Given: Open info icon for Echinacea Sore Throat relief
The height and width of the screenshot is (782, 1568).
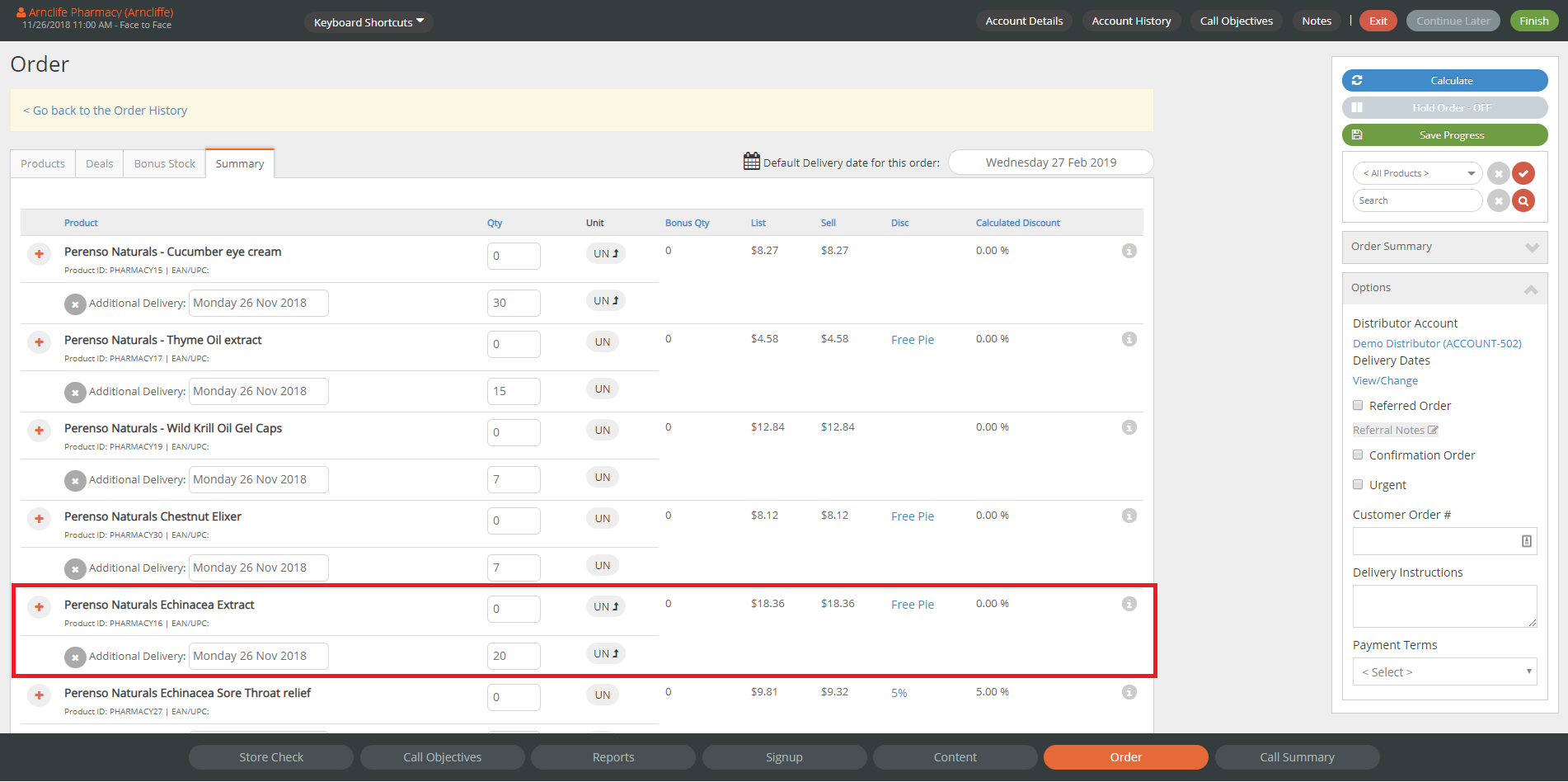Looking at the screenshot, I should click(x=1129, y=692).
